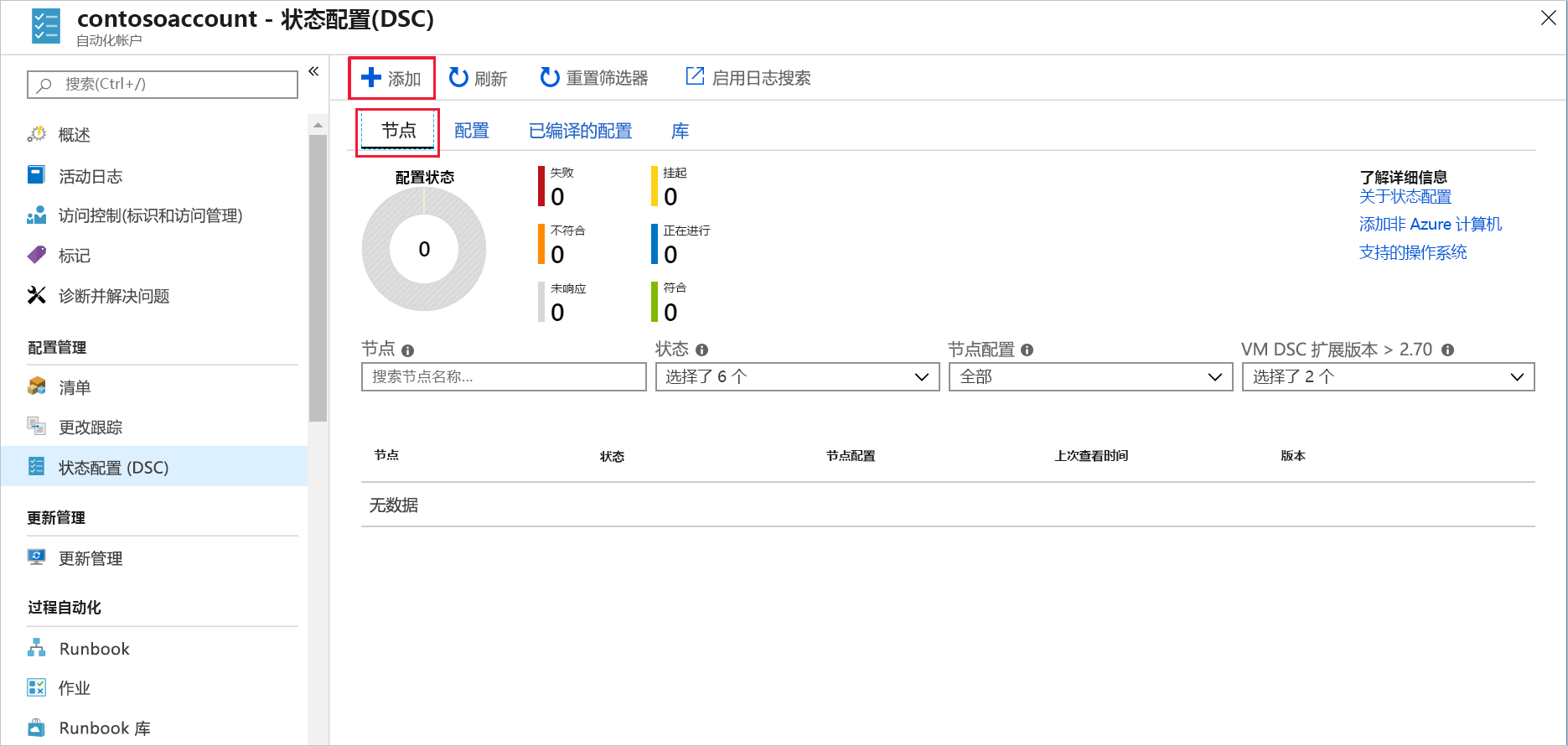Sort by the 版本 column header
The image size is (1568, 746).
coord(1293,456)
